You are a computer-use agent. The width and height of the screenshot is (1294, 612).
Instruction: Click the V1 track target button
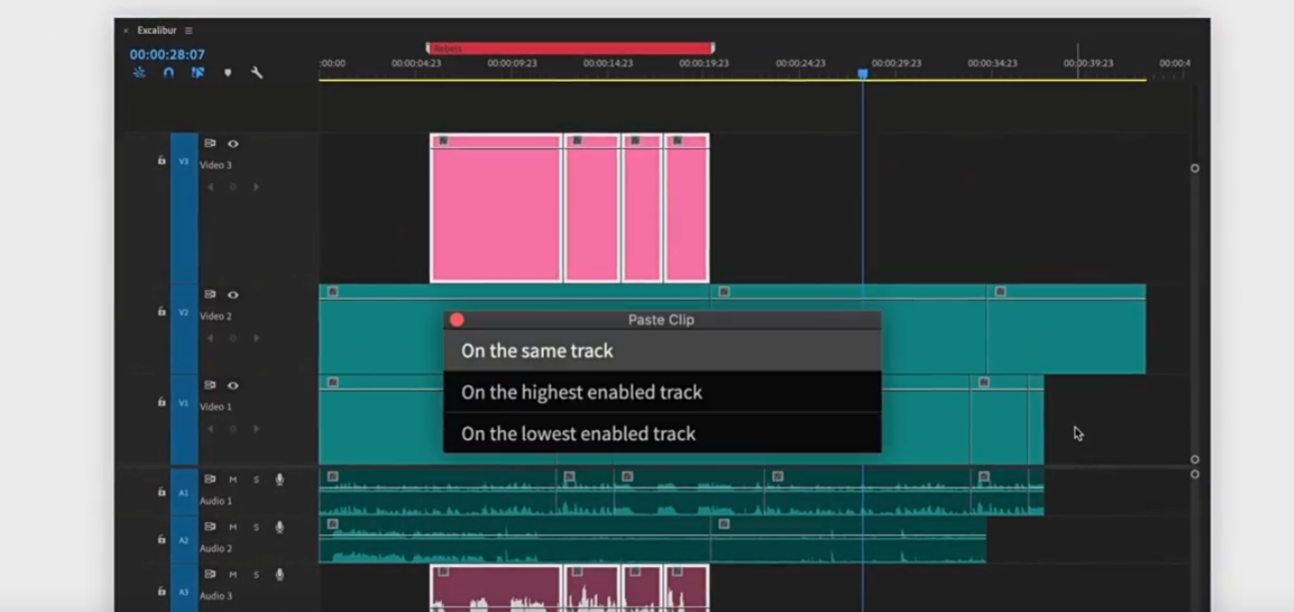[184, 403]
